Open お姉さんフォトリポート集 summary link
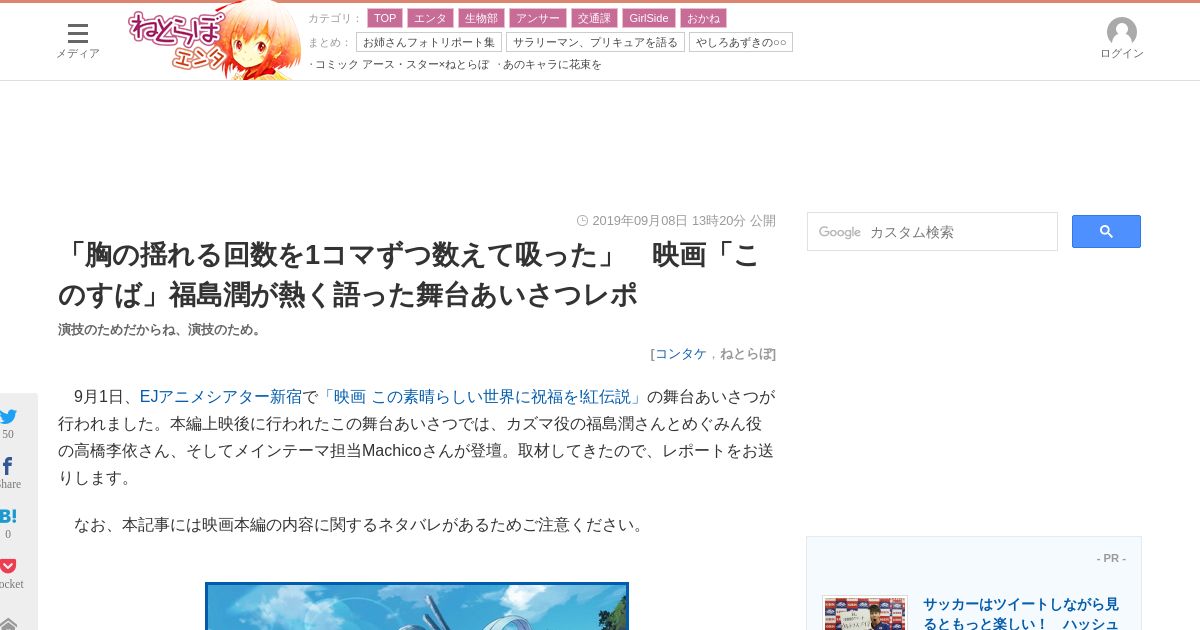Screen dimensions: 1200x630 click(429, 42)
